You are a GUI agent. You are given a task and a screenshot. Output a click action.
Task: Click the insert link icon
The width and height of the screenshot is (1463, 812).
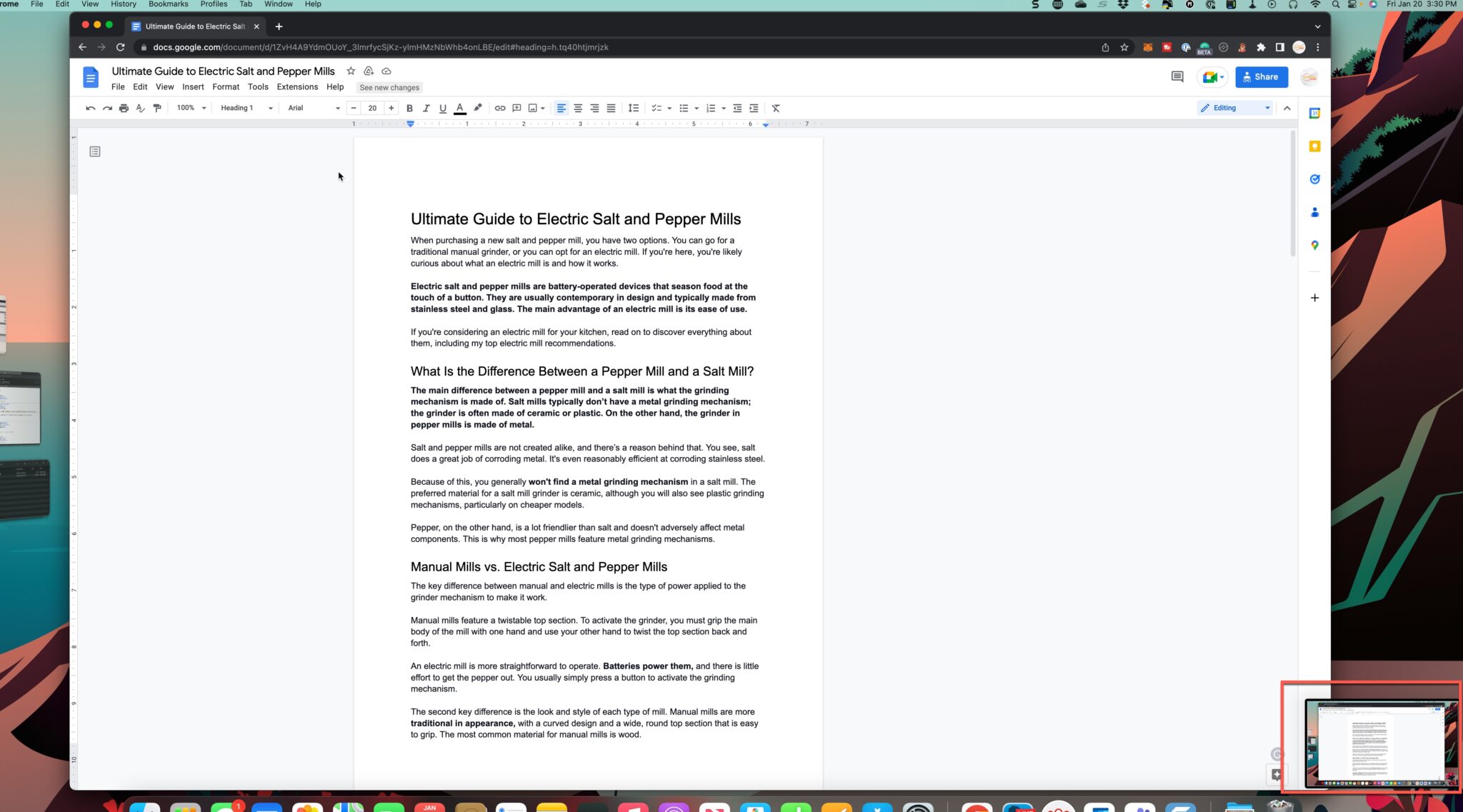coord(500,107)
